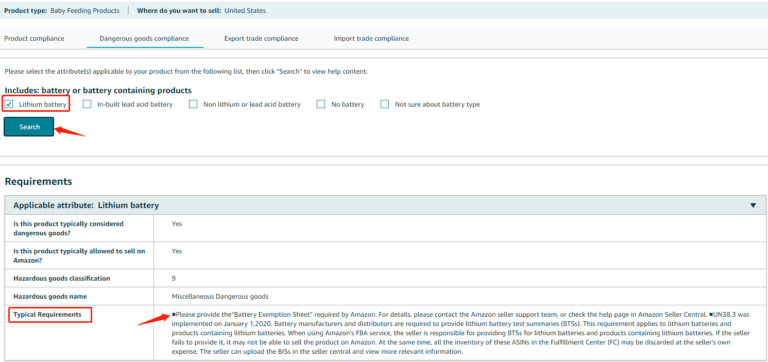Switch to Dangerous goods compliance tab
This screenshot has width=768, height=362.
(x=144, y=38)
